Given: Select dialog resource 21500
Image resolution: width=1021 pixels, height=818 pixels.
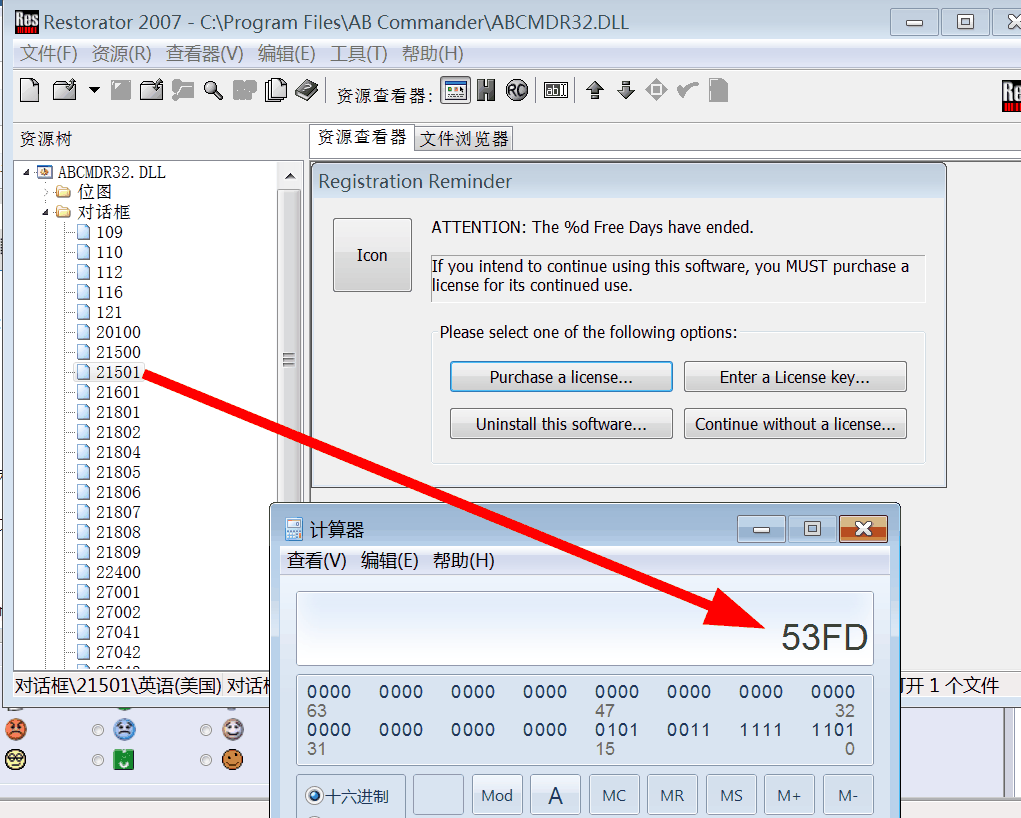Looking at the screenshot, I should [x=118, y=352].
